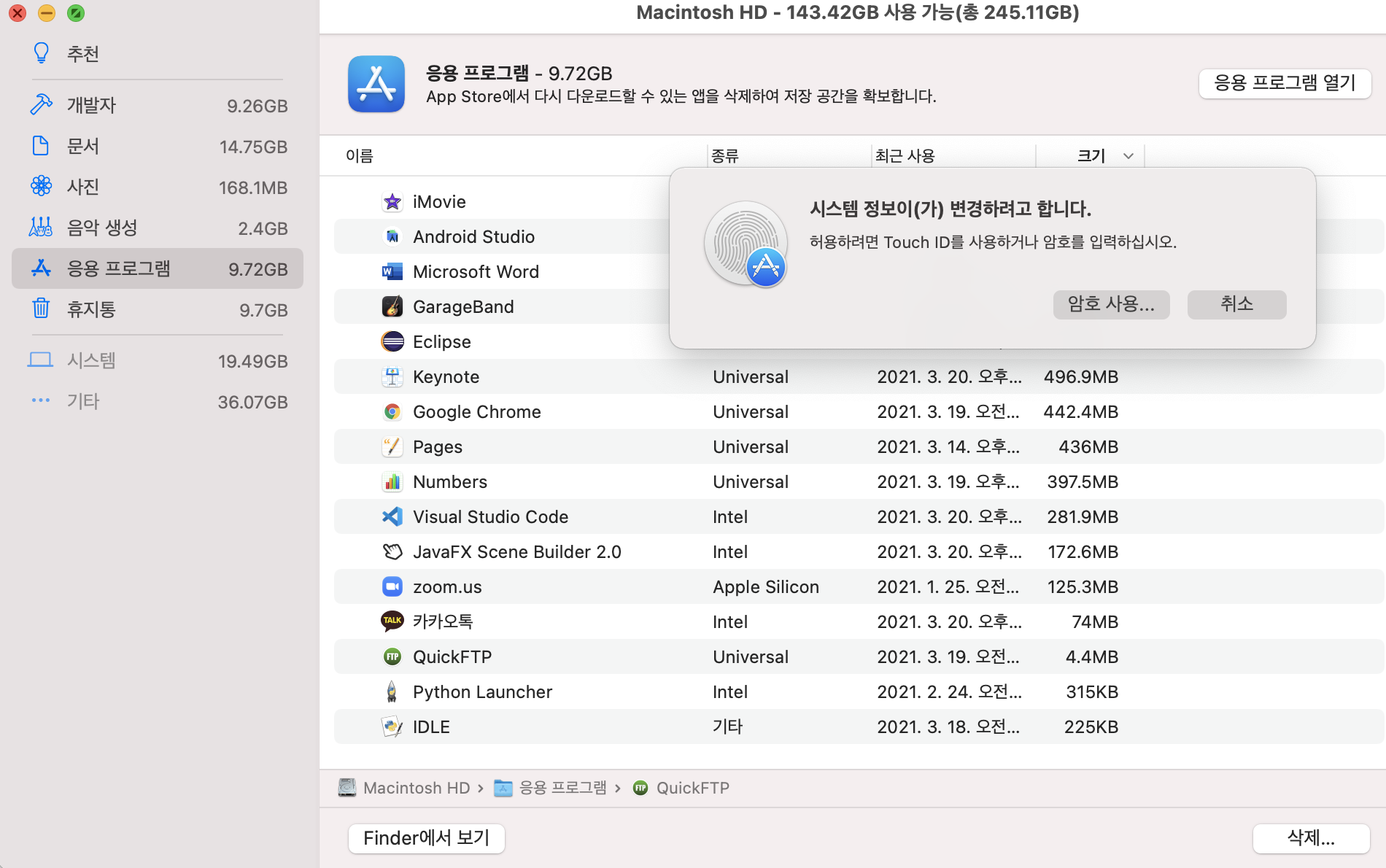Select 개발자 category in sidebar
Image resolution: width=1386 pixels, height=868 pixels.
pyautogui.click(x=157, y=106)
